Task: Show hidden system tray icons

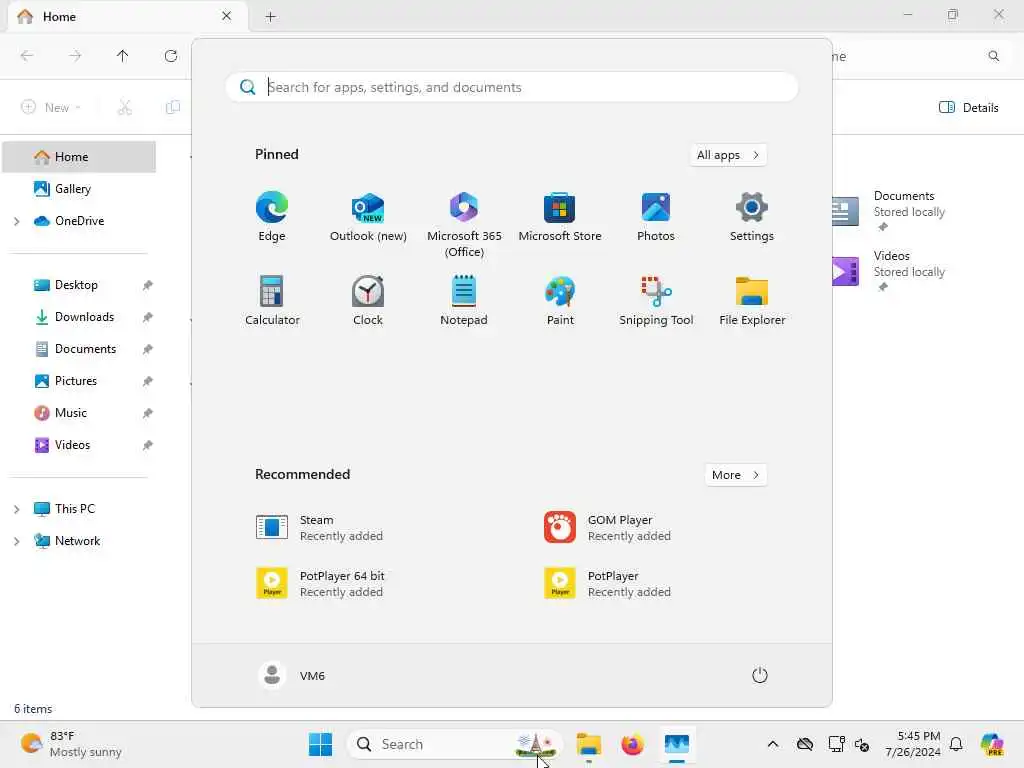Action: click(x=773, y=744)
